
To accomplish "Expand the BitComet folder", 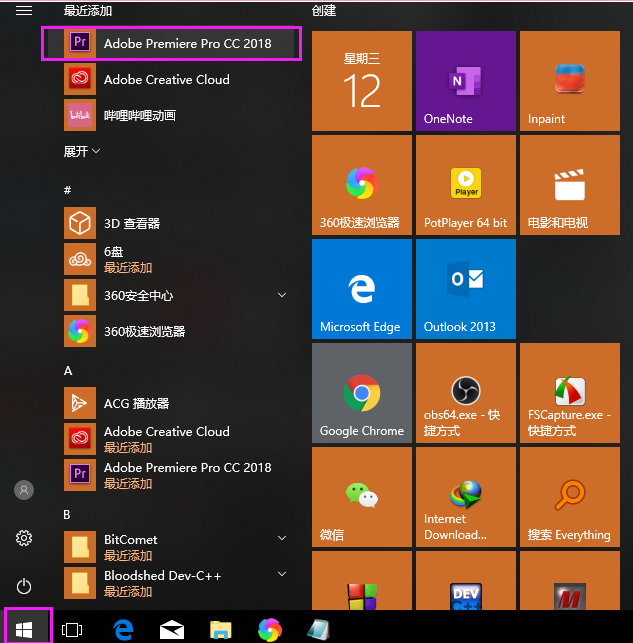I will tap(171, 547).
